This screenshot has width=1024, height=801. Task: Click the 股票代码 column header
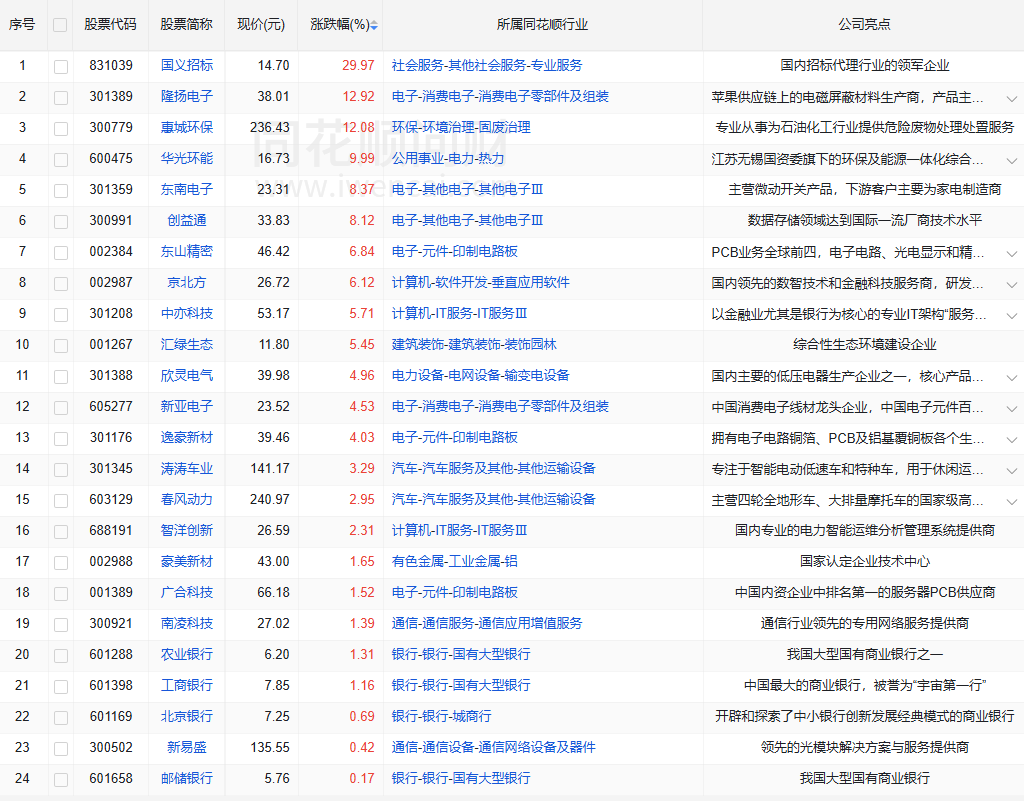click(x=110, y=25)
